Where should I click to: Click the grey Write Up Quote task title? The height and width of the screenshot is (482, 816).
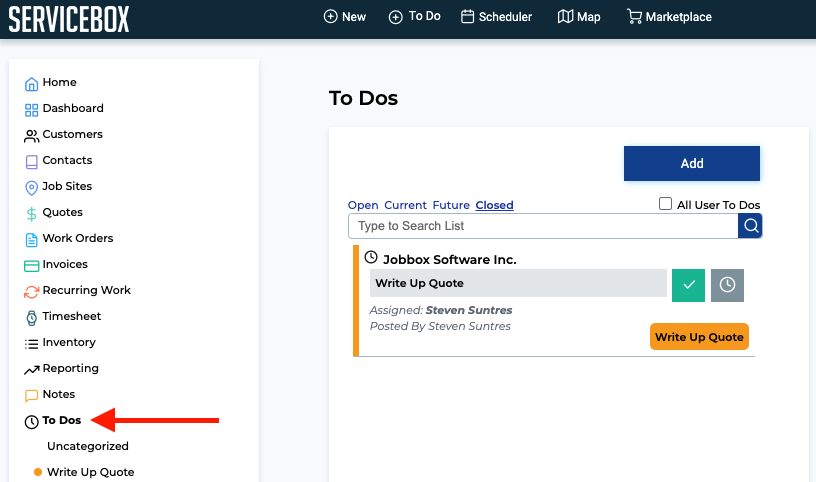pos(518,283)
